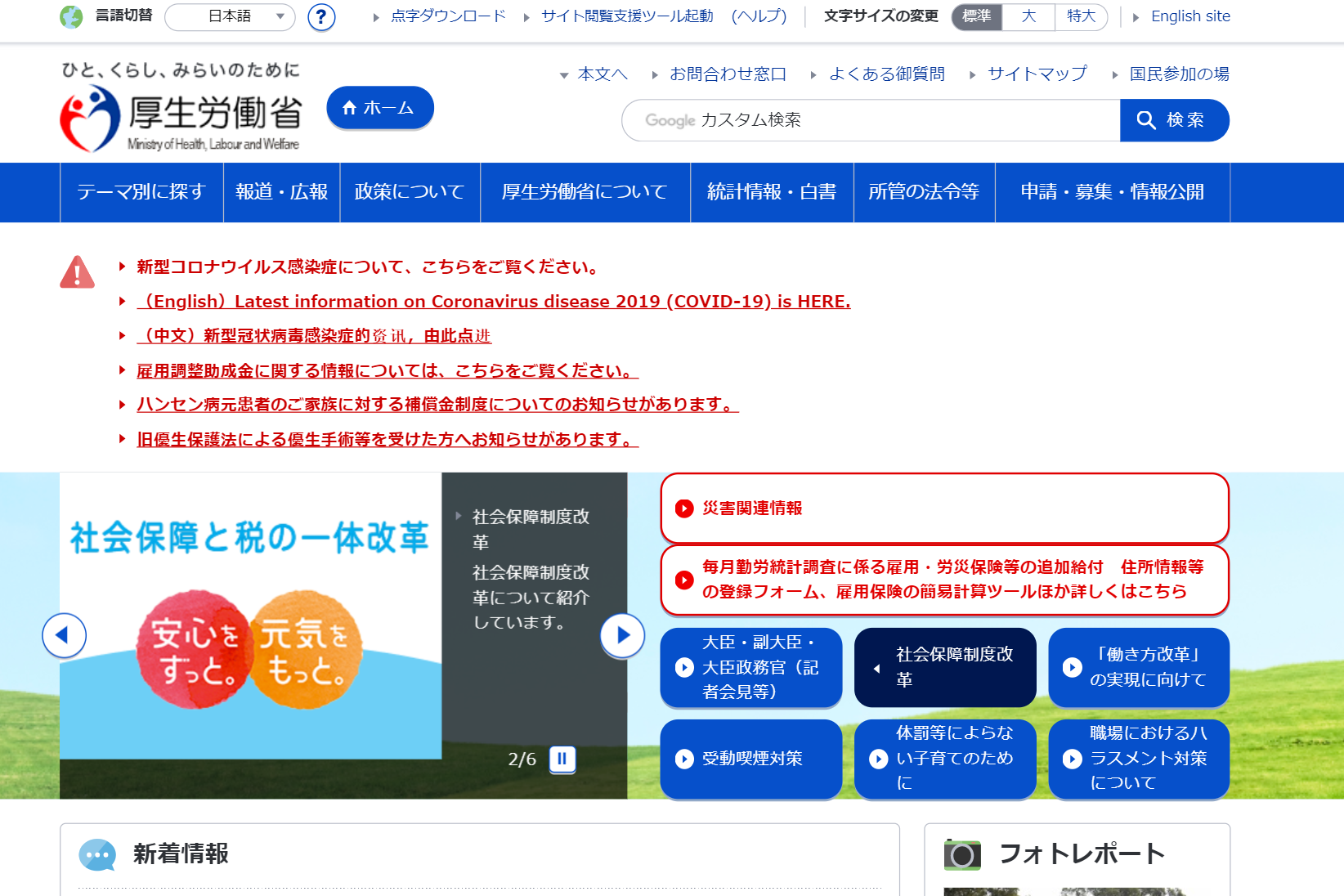Advance the carousel with the right arrow
This screenshot has height=896, width=1344.
point(622,635)
